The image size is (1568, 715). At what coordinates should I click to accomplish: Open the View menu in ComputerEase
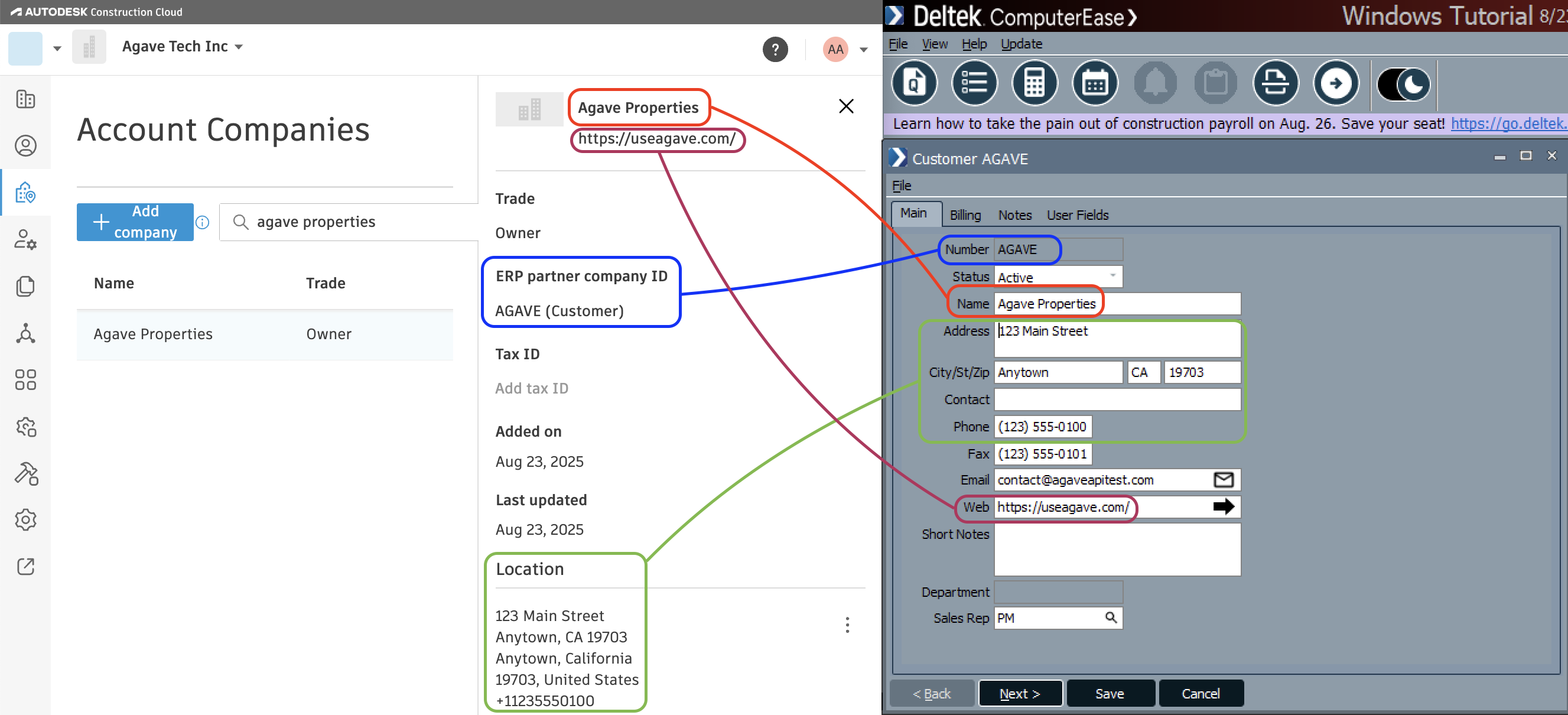pos(934,44)
